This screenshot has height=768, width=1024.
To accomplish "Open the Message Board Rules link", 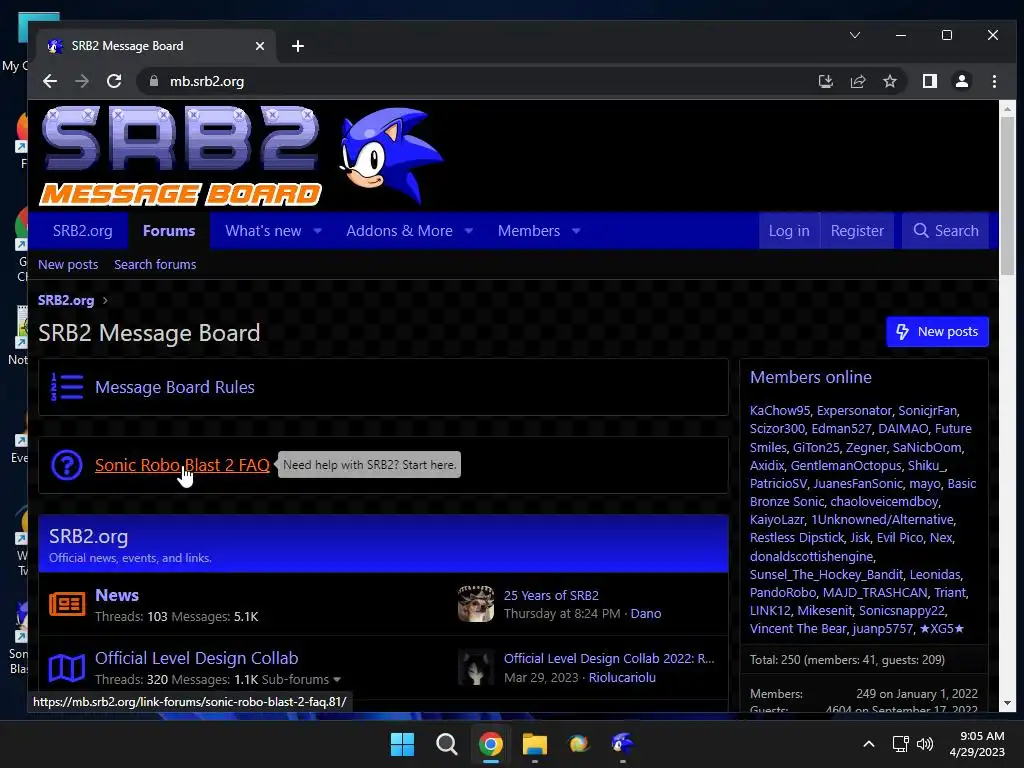I will pyautogui.click(x=175, y=387).
